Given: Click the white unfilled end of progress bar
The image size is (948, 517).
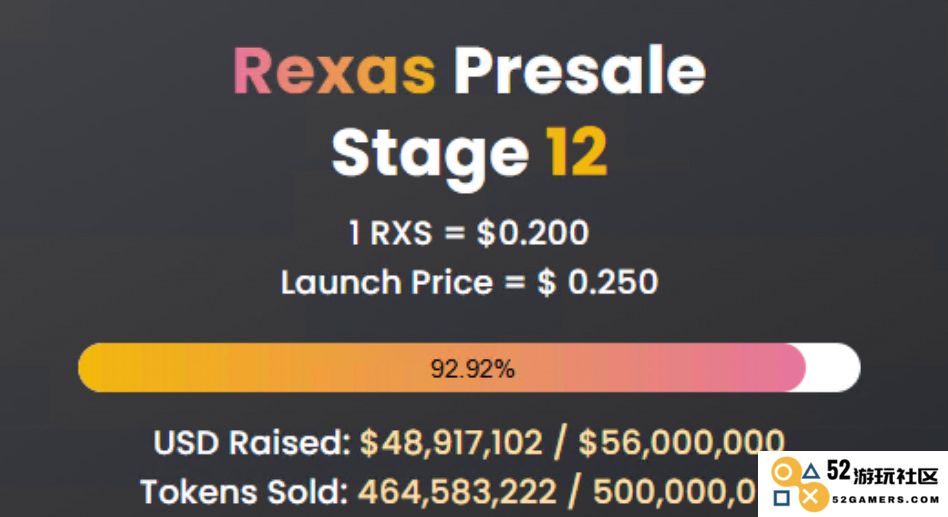Looking at the screenshot, I should click(833, 368).
